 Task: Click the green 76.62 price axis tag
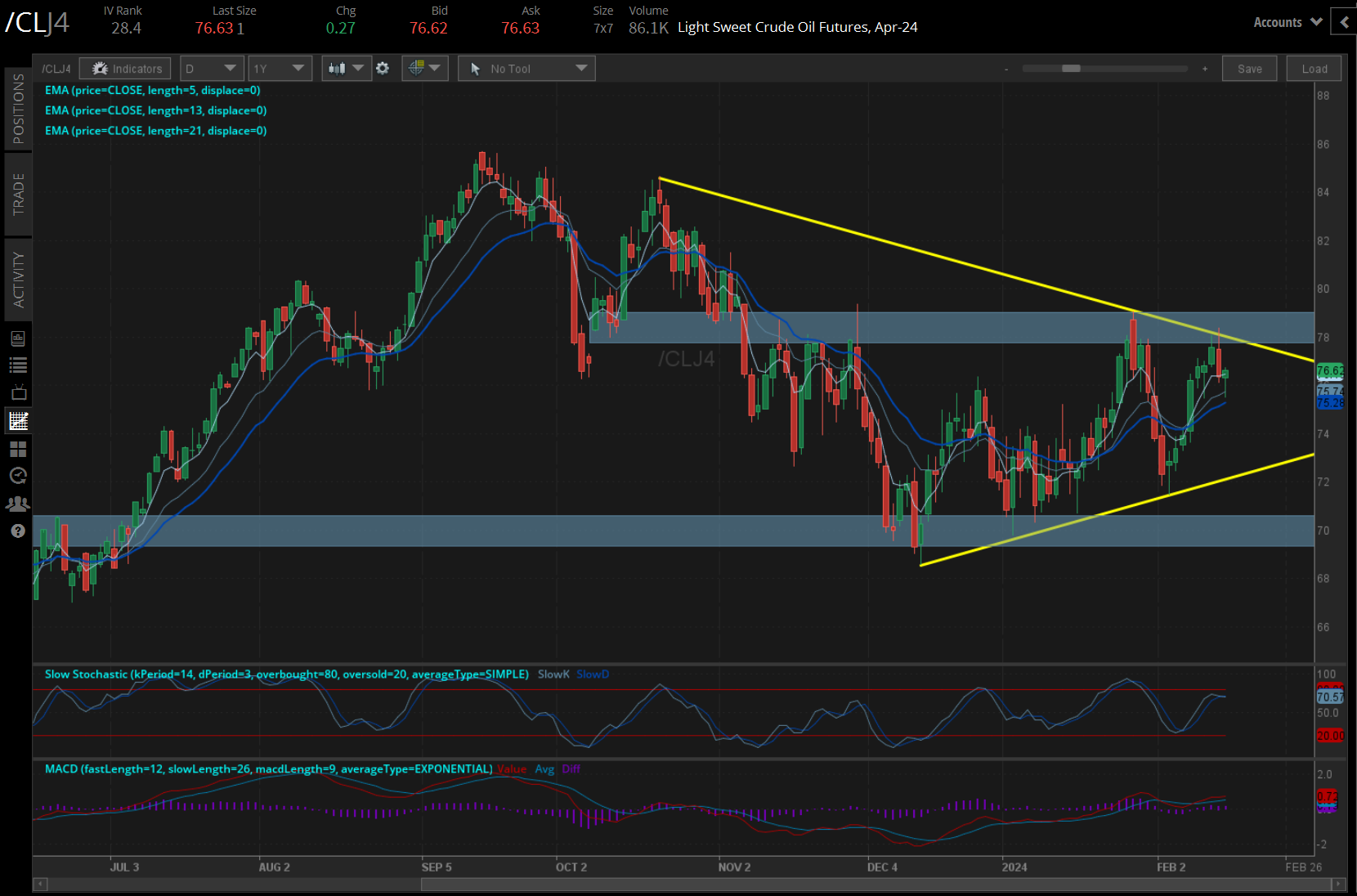tap(1330, 370)
